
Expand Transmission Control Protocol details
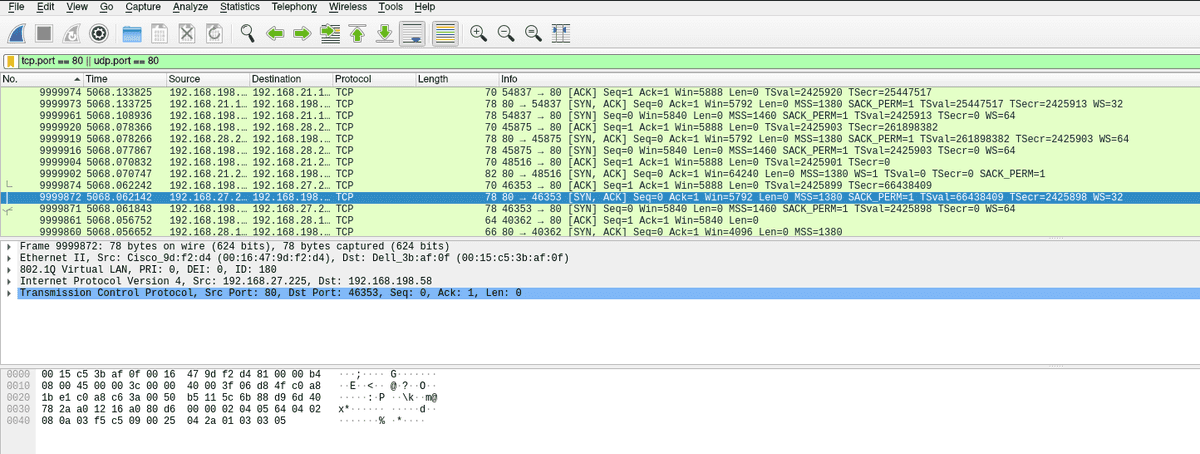click(x=10, y=293)
